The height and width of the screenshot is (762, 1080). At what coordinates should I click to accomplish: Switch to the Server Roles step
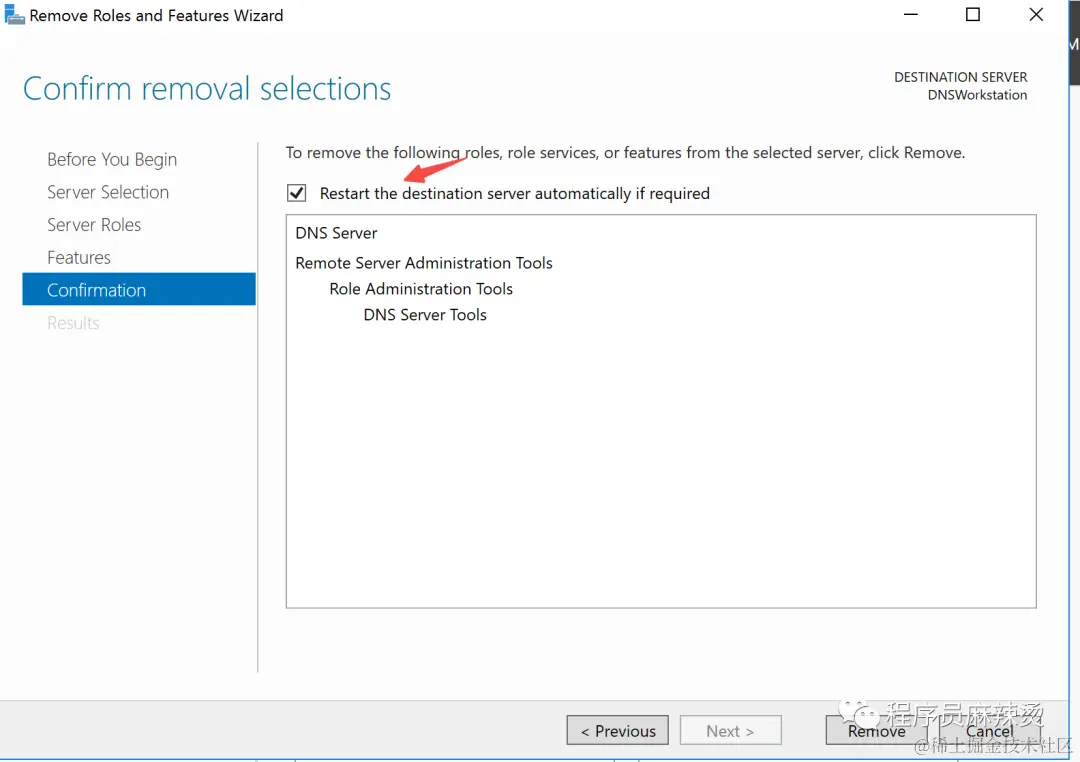coord(94,225)
